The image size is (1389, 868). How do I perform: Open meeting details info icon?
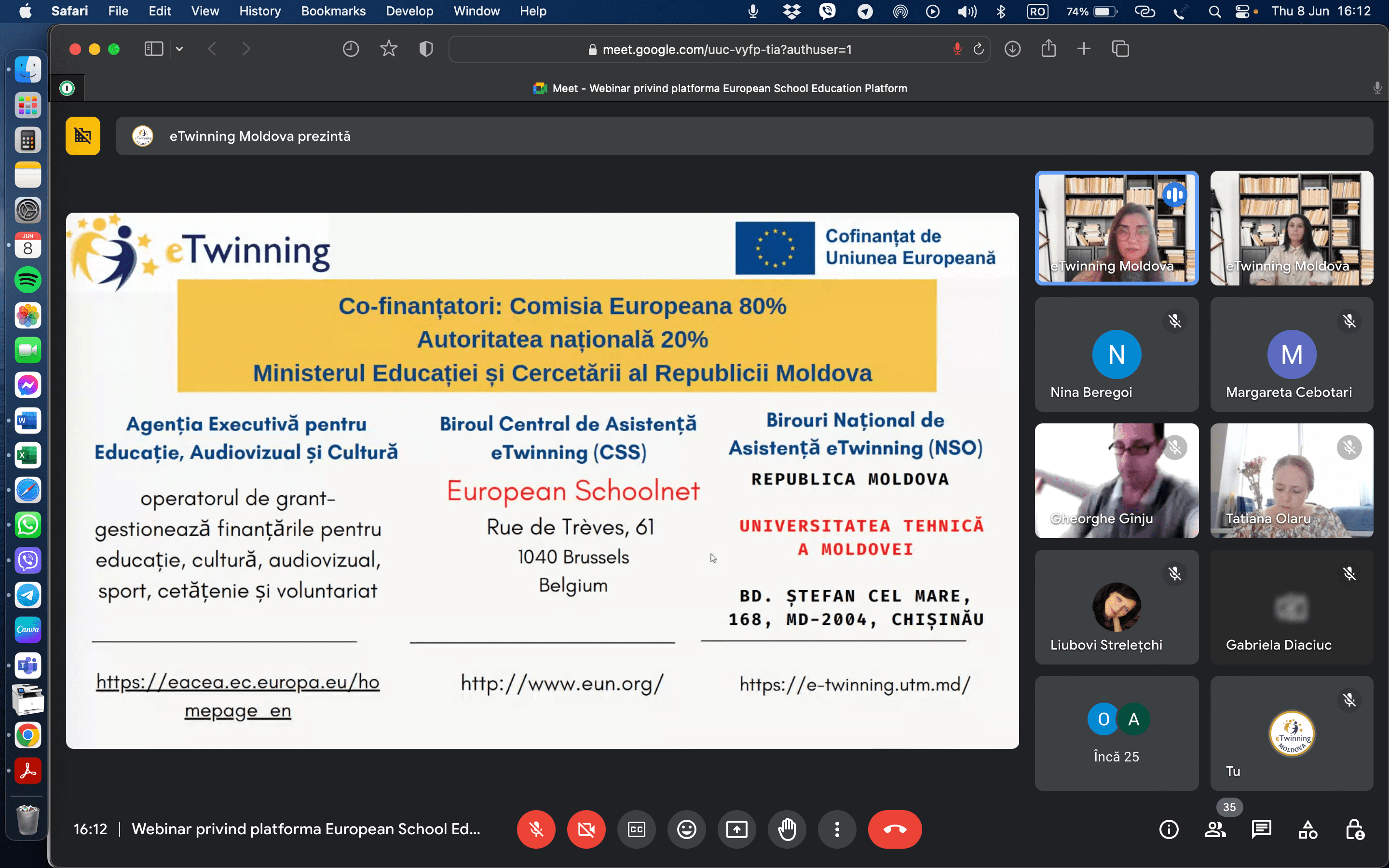tap(1169, 829)
